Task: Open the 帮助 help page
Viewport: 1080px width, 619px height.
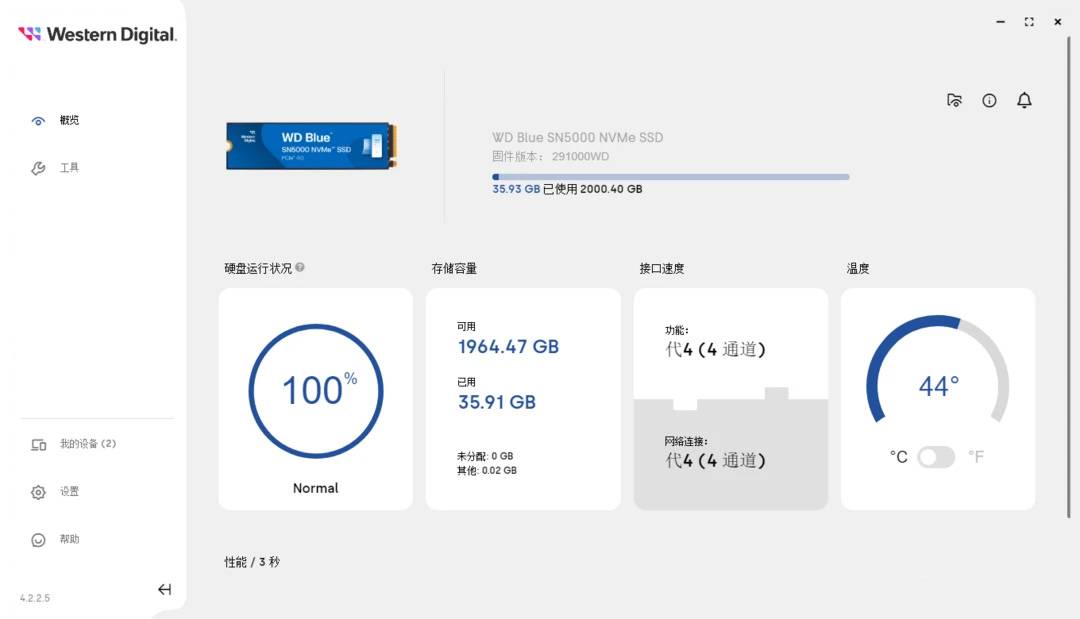Action: [69, 539]
